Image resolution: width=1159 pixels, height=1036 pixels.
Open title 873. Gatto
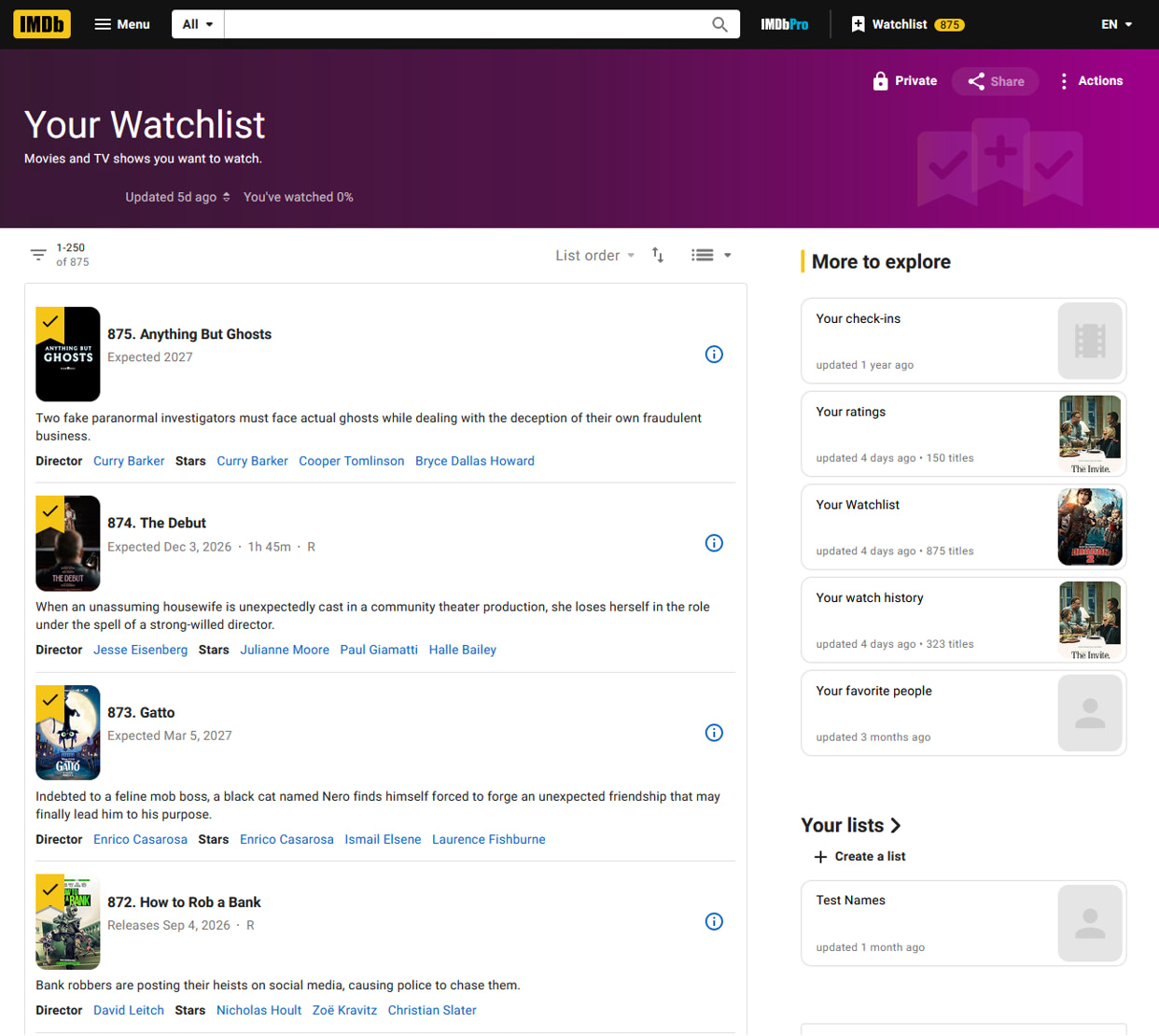[x=141, y=712]
